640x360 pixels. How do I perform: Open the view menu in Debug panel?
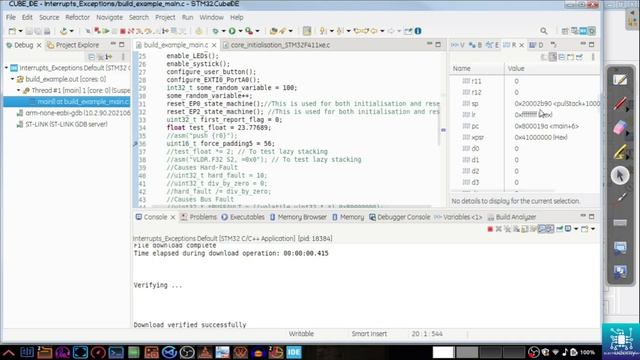(123, 57)
